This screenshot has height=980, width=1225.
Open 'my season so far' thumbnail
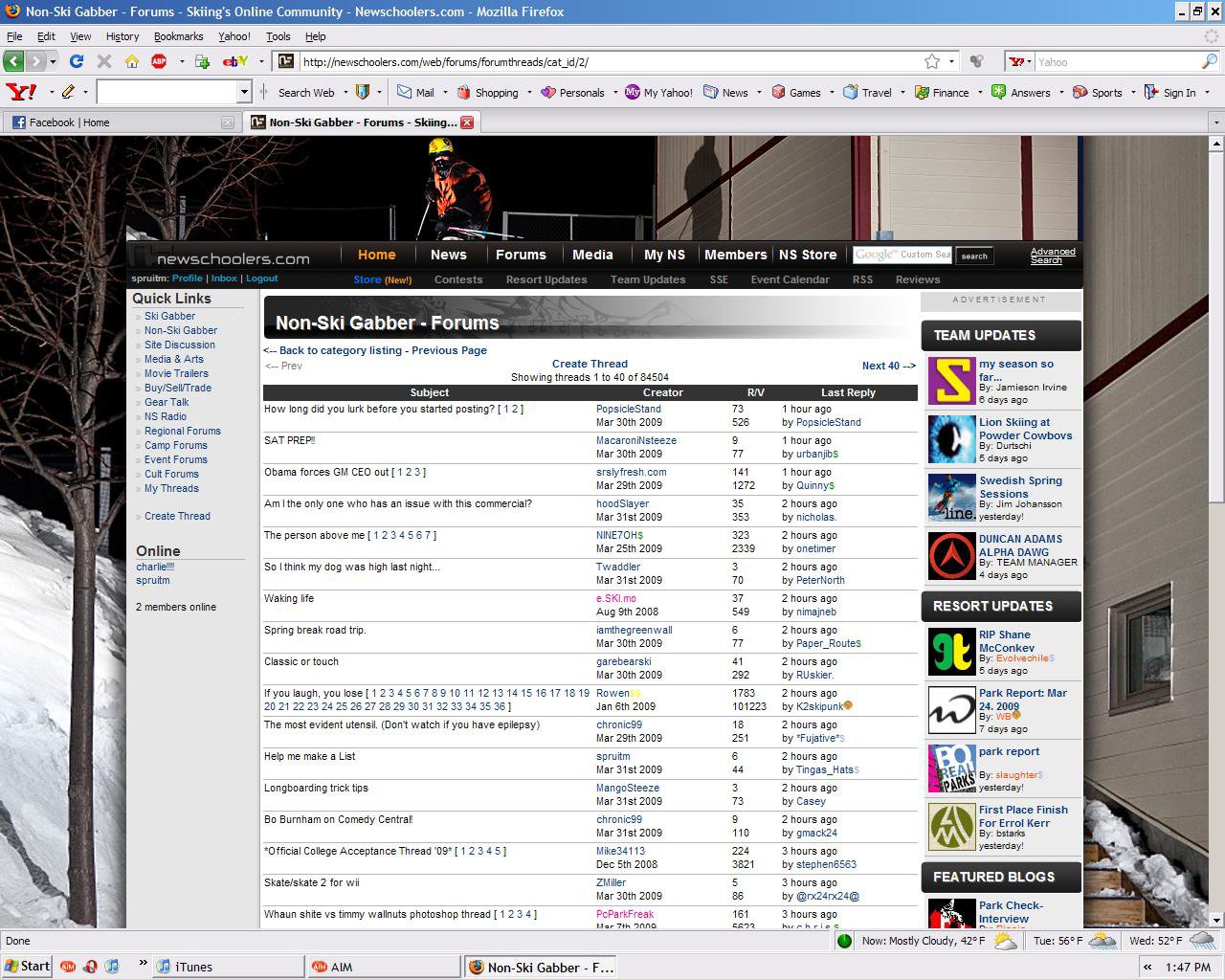(951, 381)
